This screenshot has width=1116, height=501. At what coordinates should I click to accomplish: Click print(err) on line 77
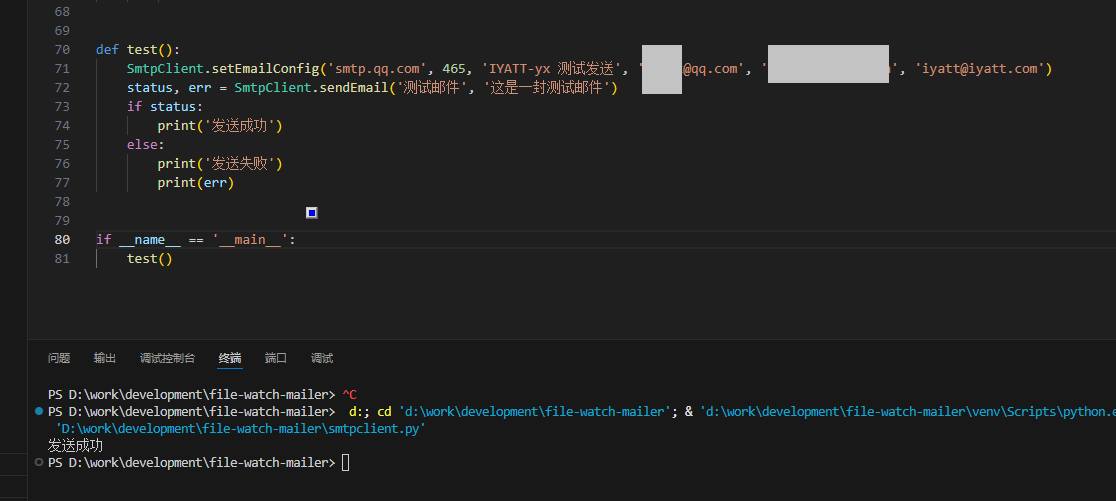[x=195, y=183]
